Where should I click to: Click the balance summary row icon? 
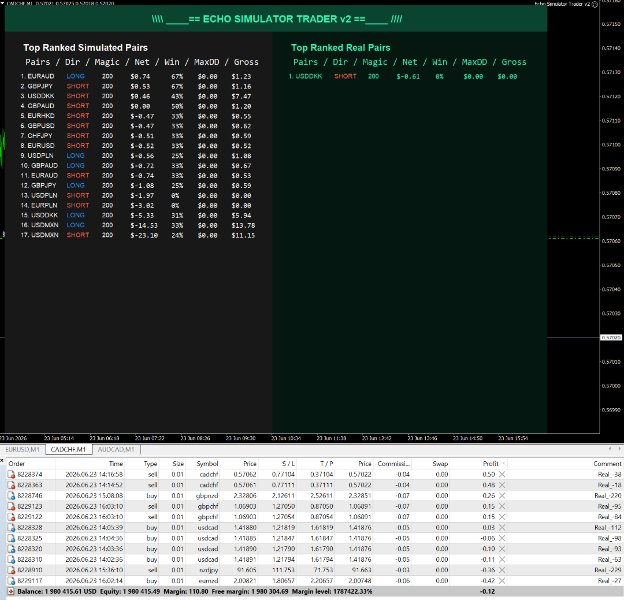click(x=11, y=592)
